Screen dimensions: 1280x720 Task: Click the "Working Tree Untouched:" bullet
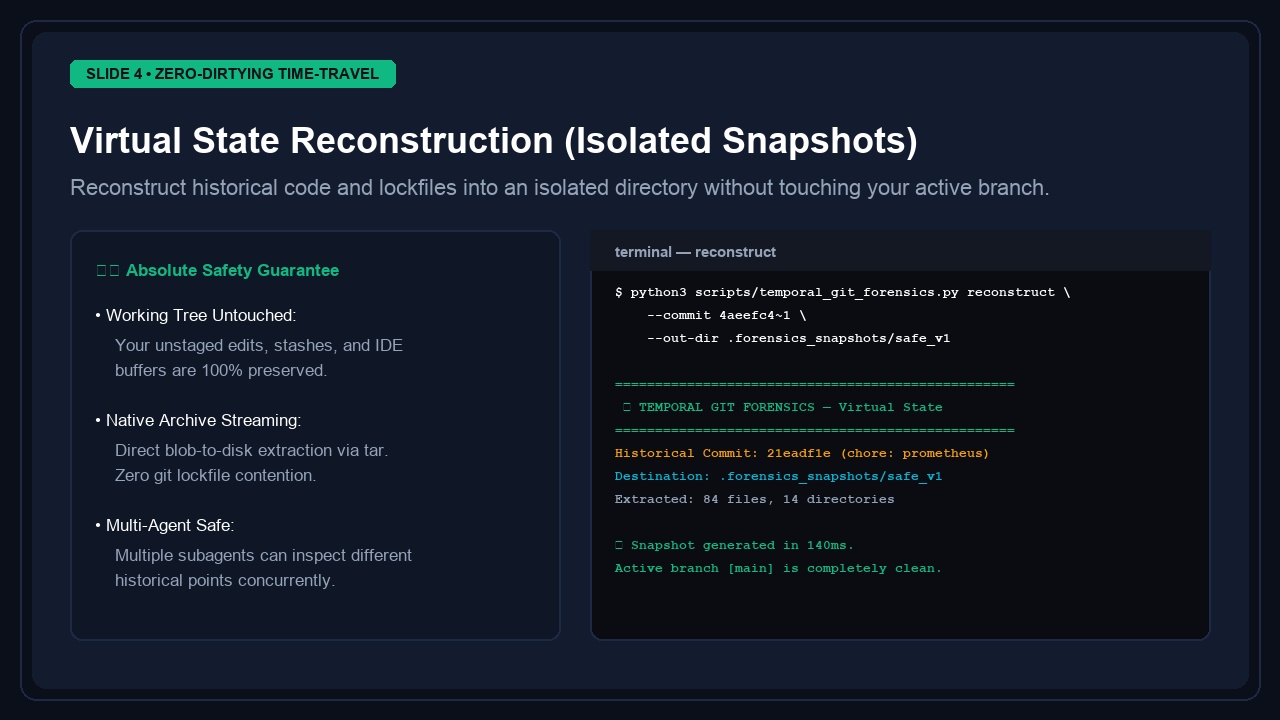coord(196,316)
